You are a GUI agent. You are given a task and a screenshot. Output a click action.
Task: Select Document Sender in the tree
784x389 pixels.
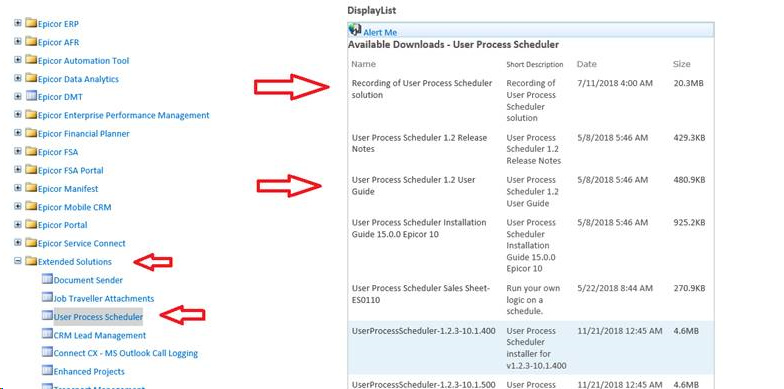(x=88, y=280)
